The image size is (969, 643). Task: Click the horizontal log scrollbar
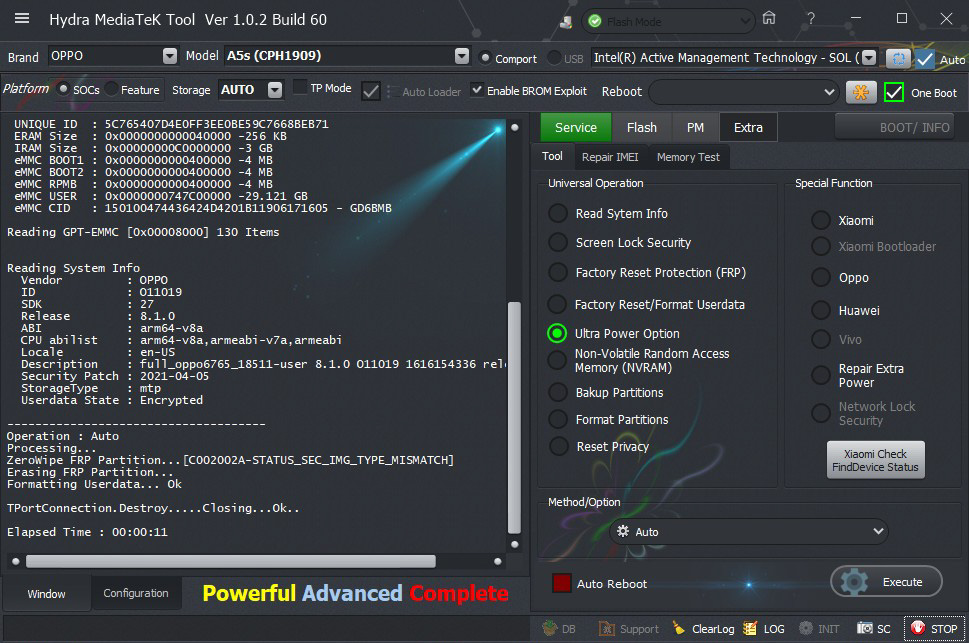(x=230, y=561)
